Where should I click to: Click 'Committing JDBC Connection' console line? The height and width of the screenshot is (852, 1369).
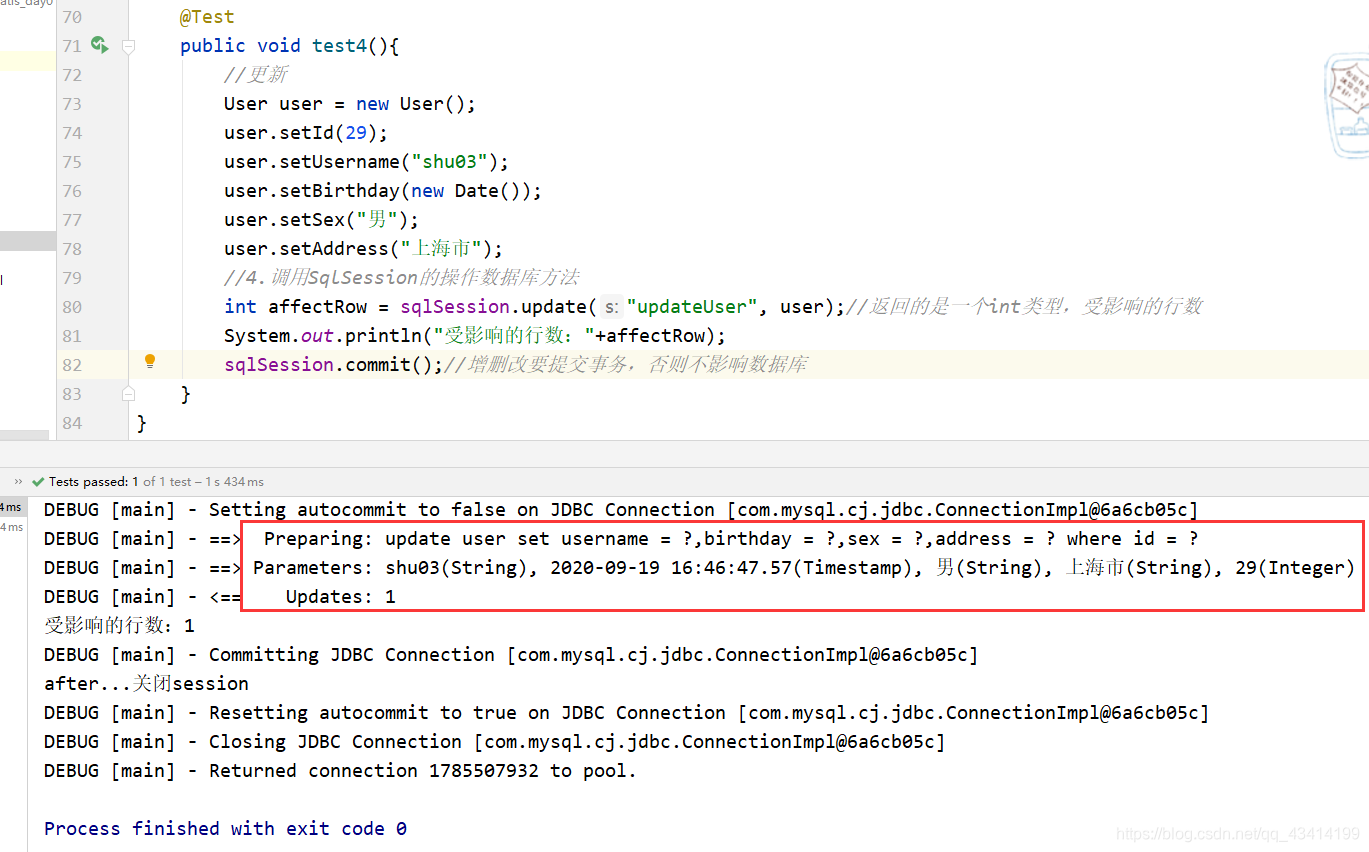click(511, 655)
